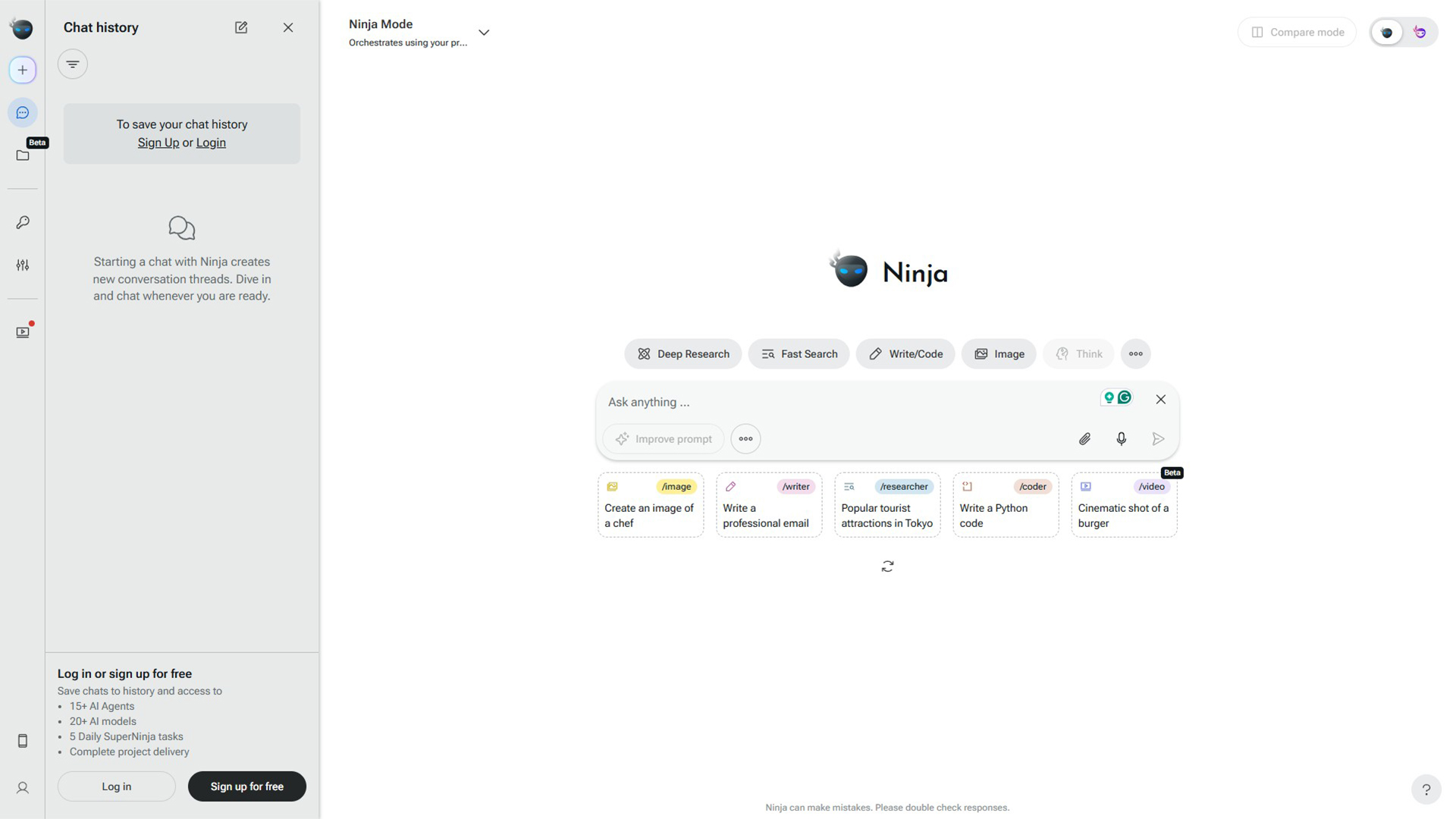This screenshot has width=1456, height=819.
Task: Attach a file with paperclip icon
Action: click(x=1085, y=439)
